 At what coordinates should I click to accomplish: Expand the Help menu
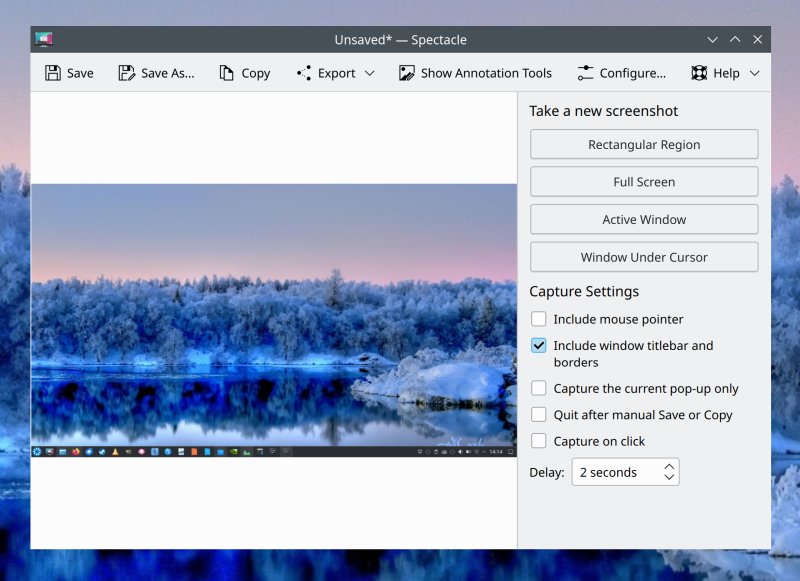(x=725, y=73)
